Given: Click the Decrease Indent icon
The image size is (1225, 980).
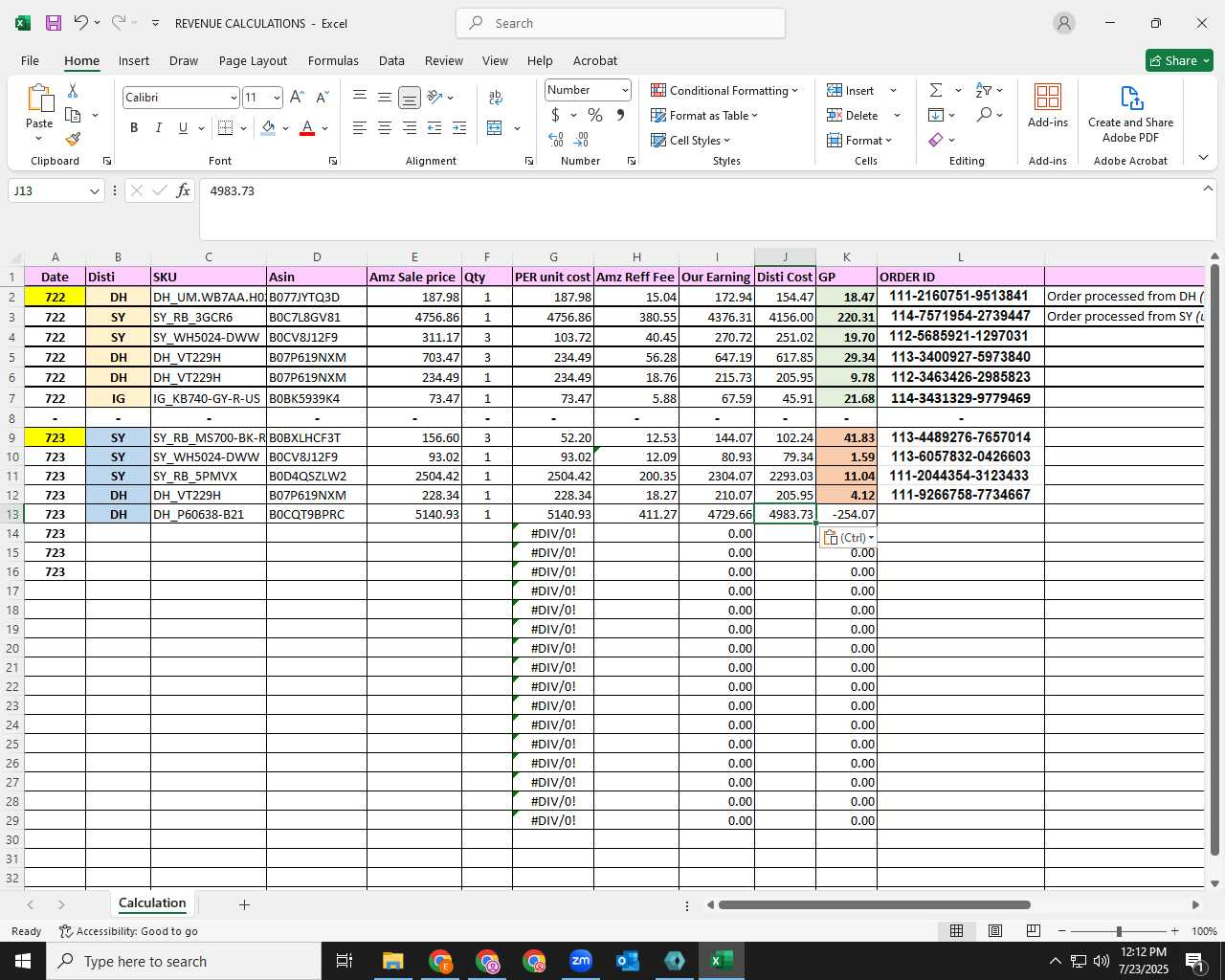Looking at the screenshot, I should coord(434,128).
